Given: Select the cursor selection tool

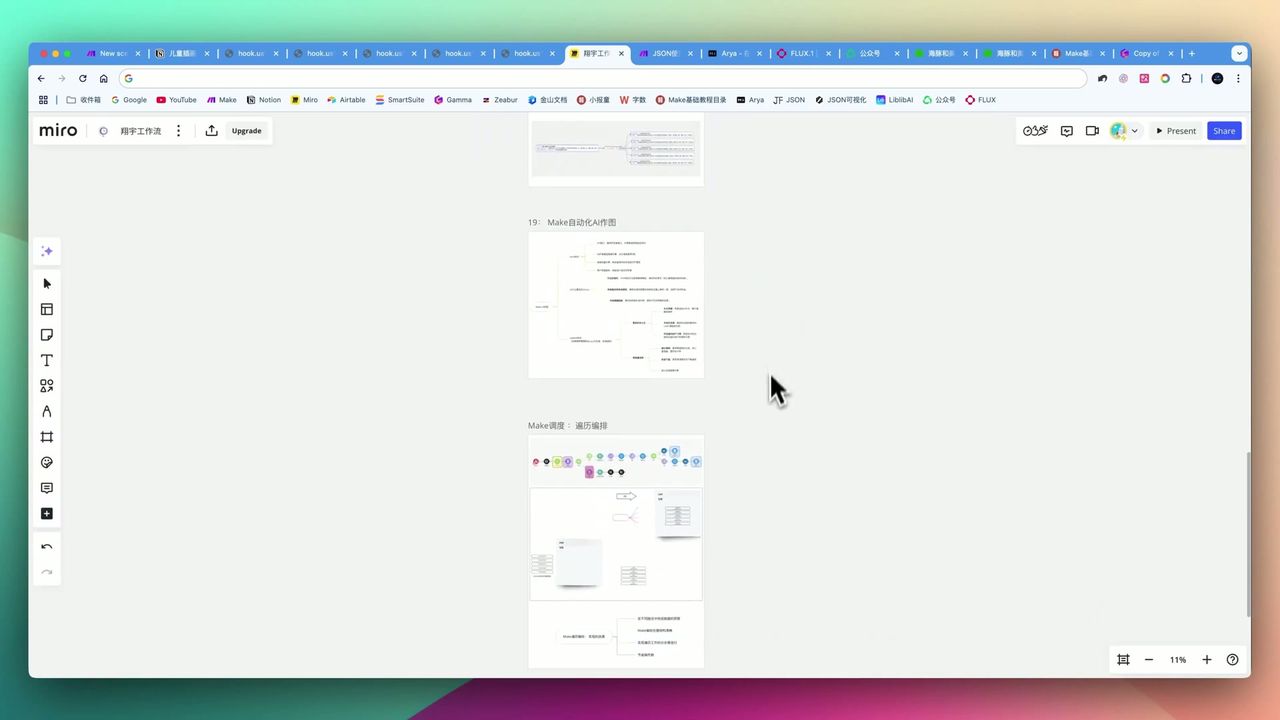Looking at the screenshot, I should (x=46, y=284).
